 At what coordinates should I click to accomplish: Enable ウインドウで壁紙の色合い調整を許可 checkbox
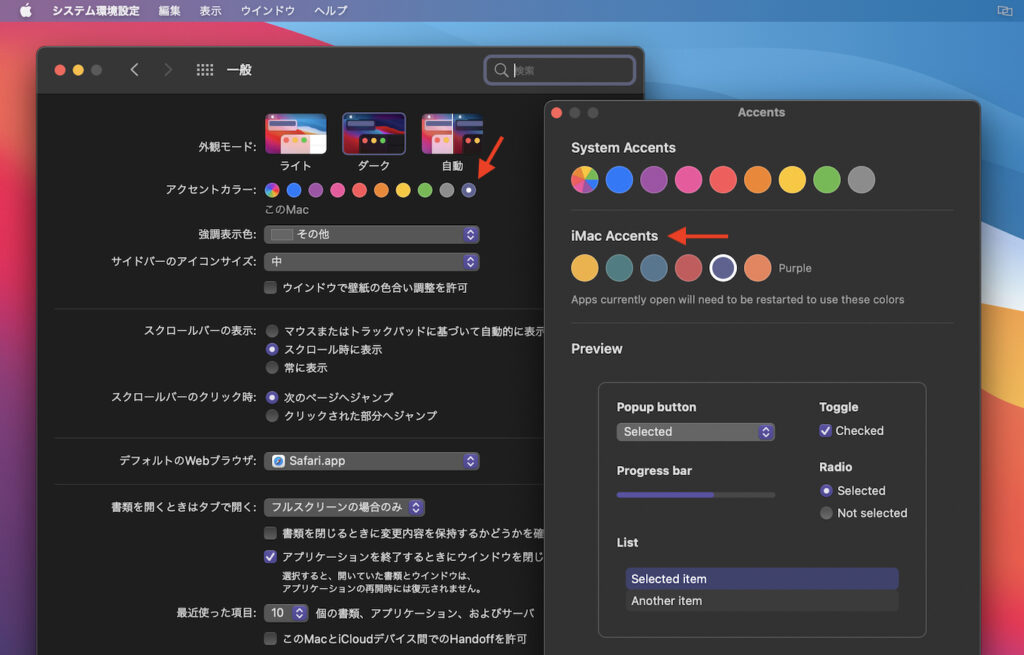click(x=270, y=286)
